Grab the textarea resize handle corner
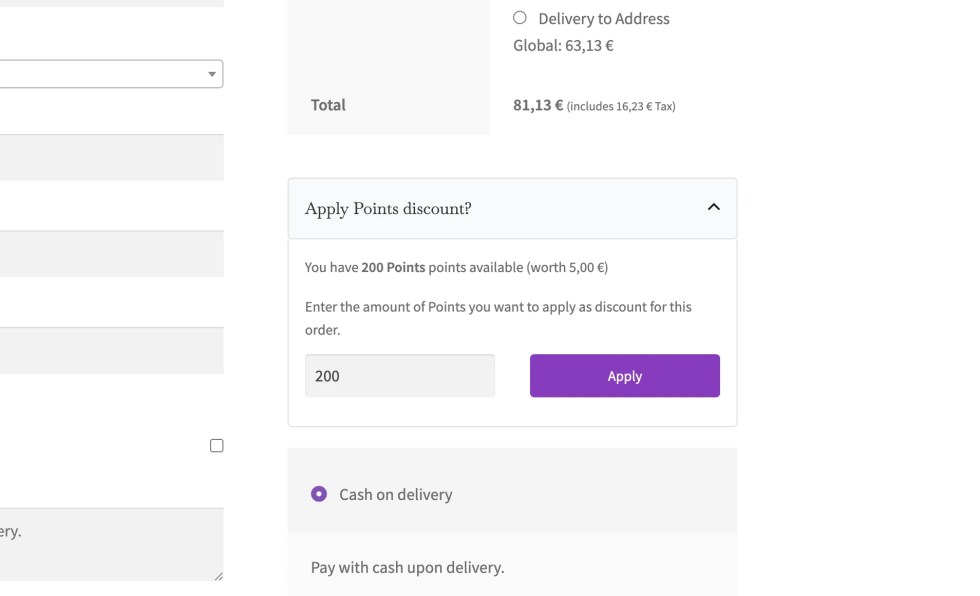This screenshot has height=596, width=980. [x=218, y=575]
